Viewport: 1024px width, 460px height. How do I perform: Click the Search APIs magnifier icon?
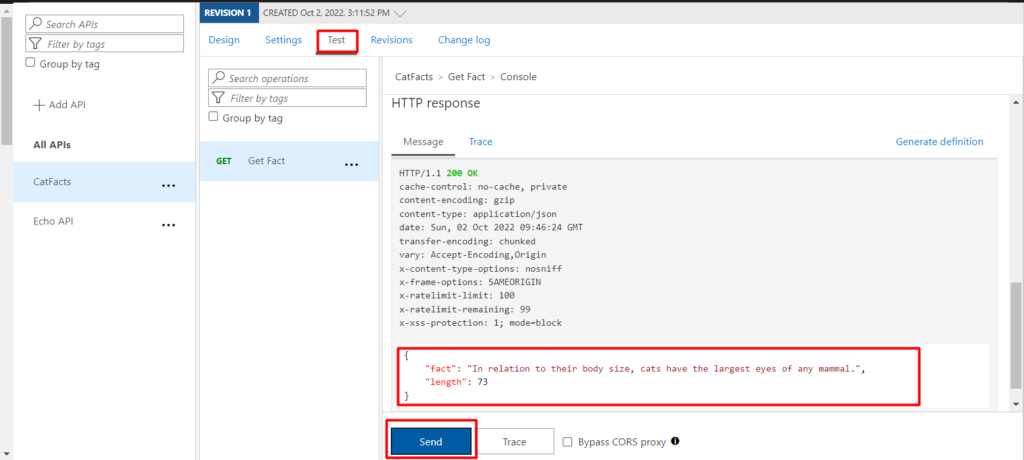click(x=37, y=24)
